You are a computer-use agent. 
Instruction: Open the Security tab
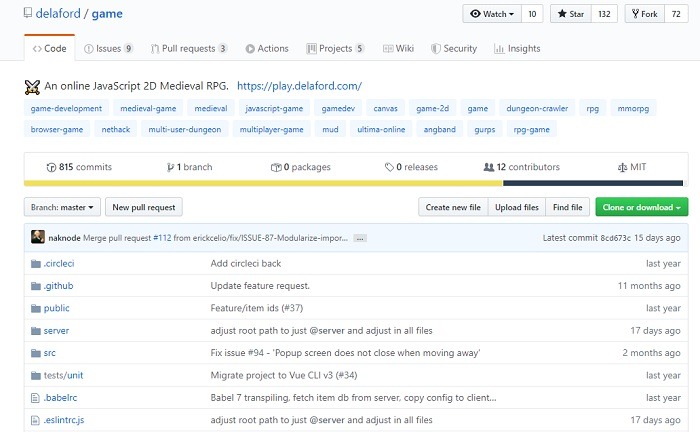pos(454,48)
